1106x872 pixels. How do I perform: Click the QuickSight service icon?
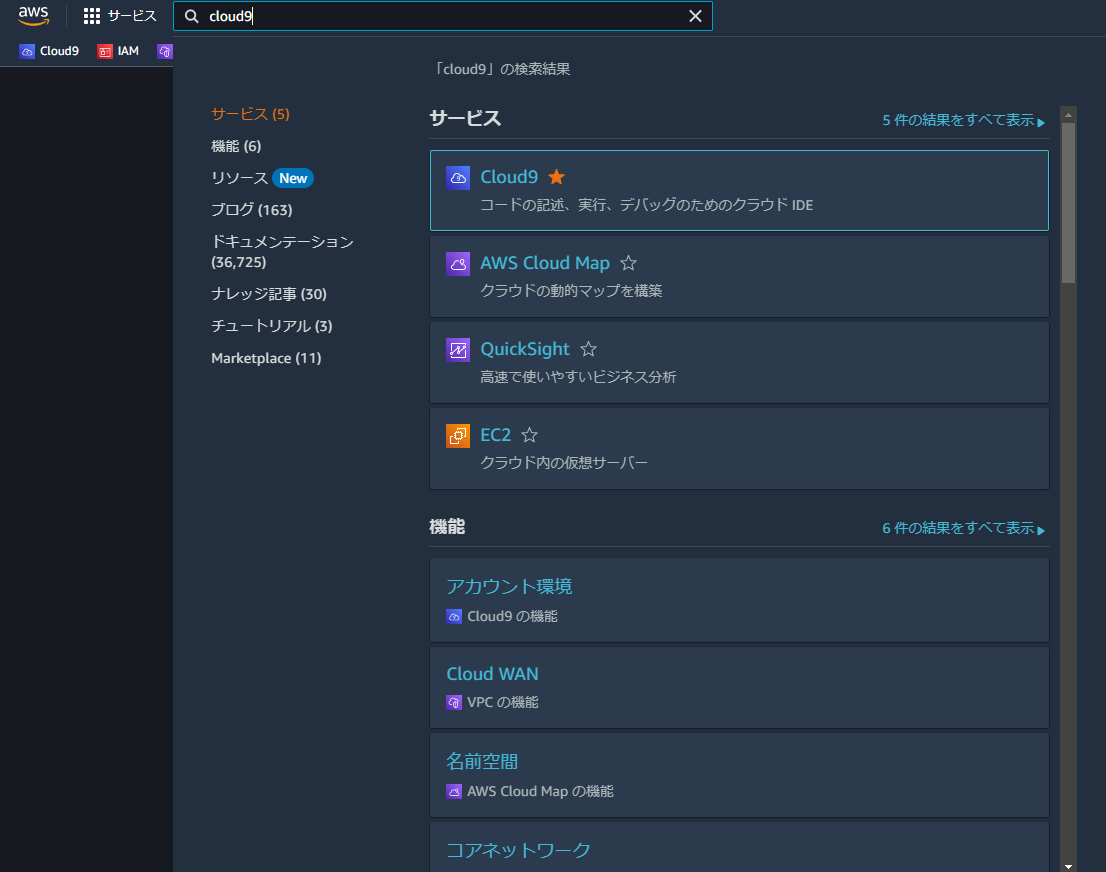pos(458,349)
